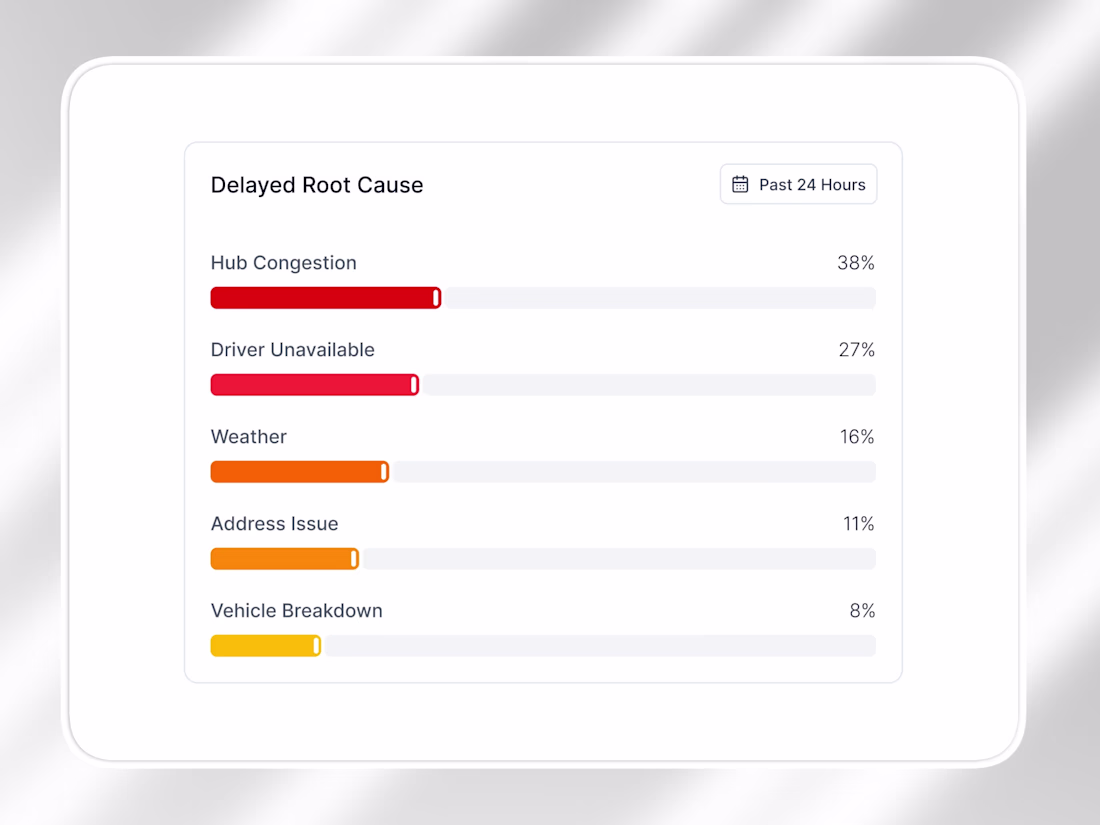This screenshot has width=1100, height=825.
Task: Click the calendar icon beside Past 24 Hours
Action: click(x=740, y=185)
